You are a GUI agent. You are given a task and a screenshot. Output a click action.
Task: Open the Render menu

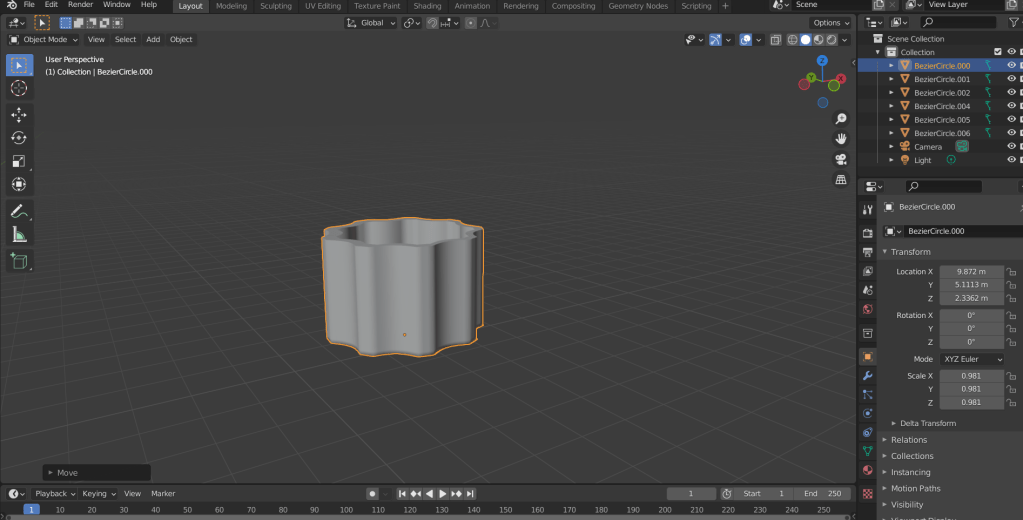point(80,5)
